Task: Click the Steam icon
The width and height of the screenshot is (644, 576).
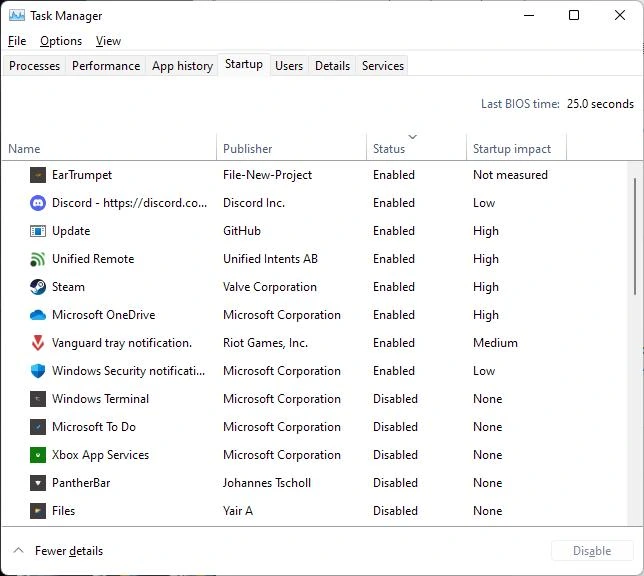Action: (x=38, y=287)
